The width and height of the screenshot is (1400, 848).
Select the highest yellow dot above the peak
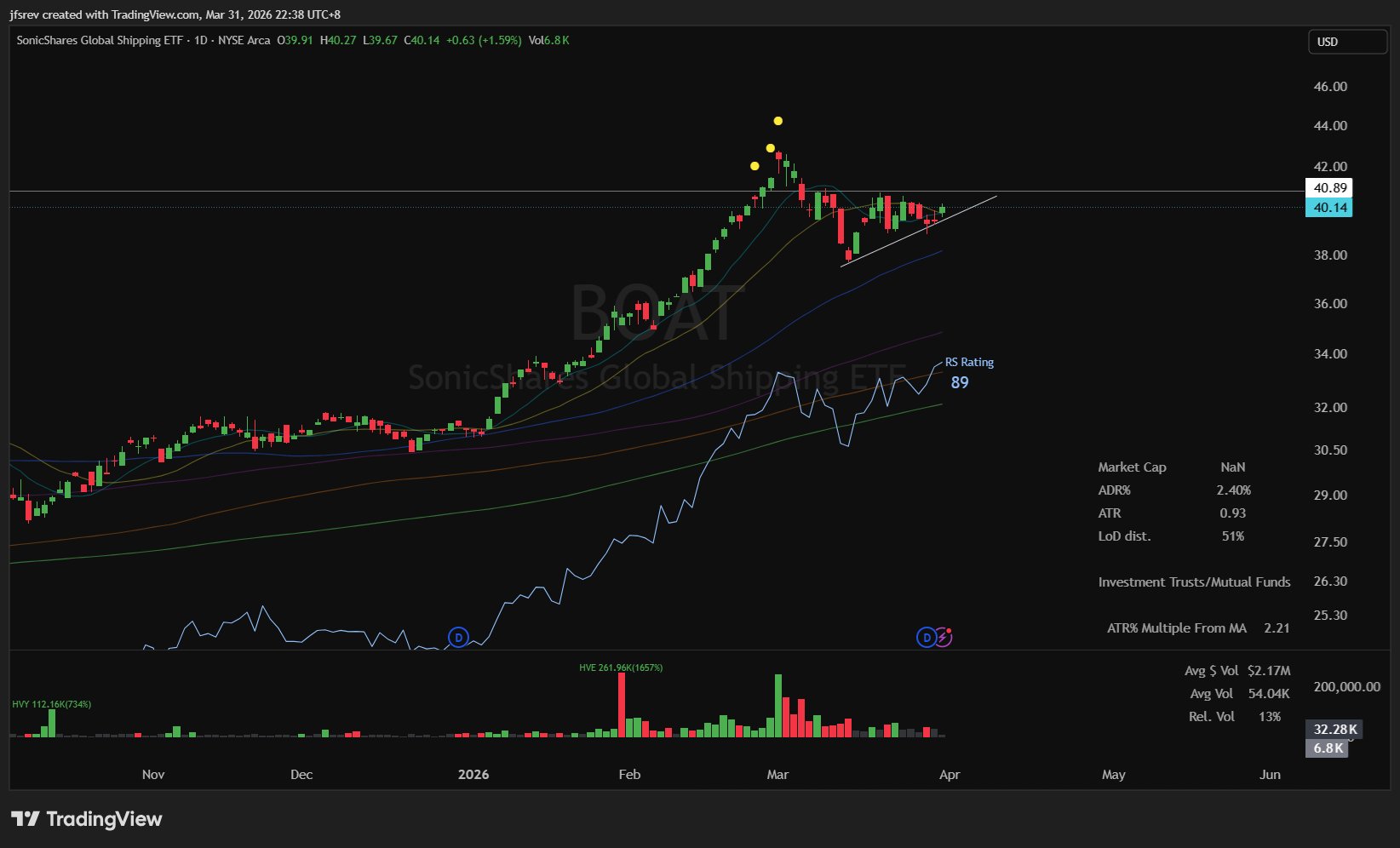[x=777, y=121]
